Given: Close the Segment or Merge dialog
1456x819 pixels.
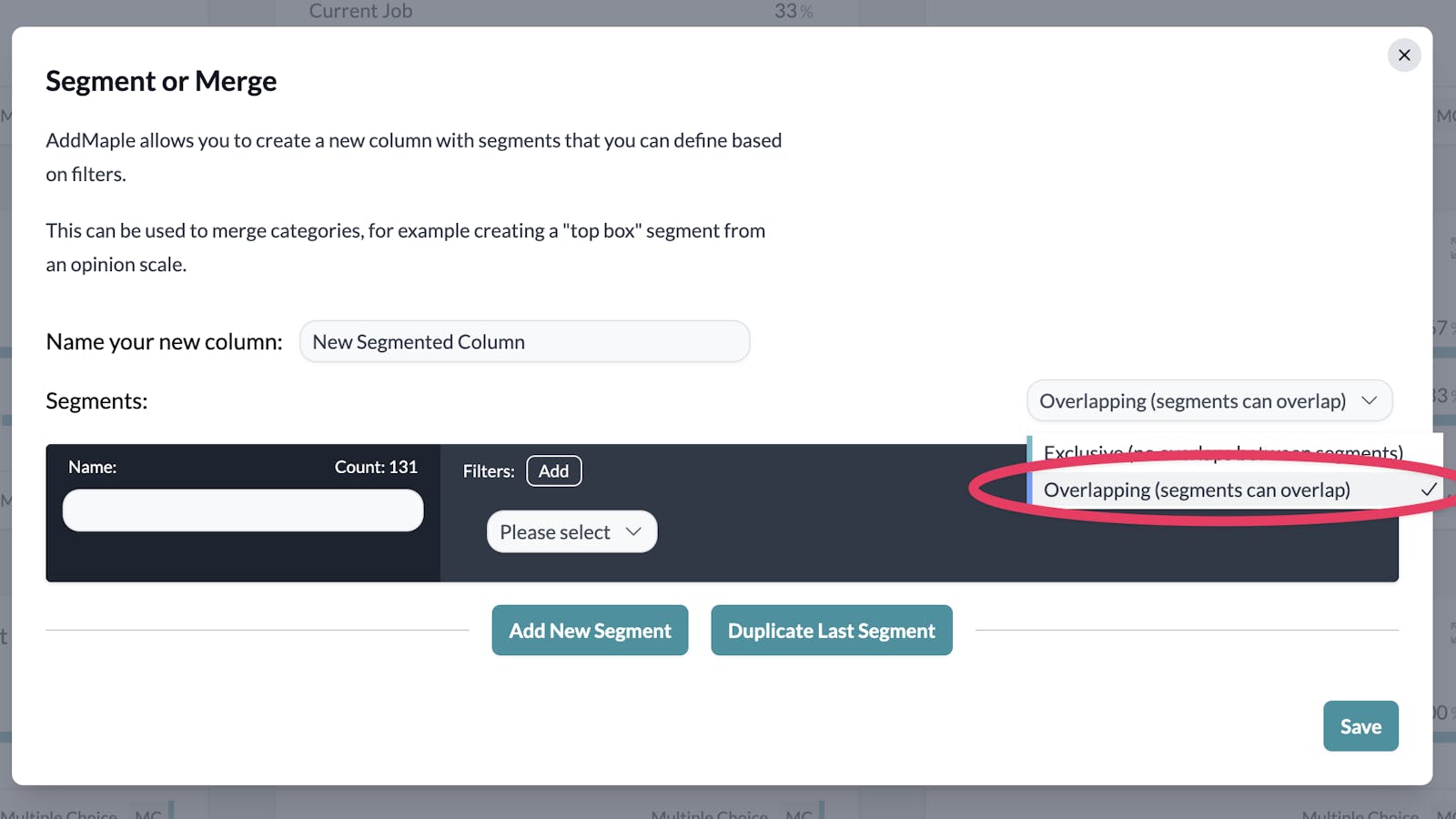Looking at the screenshot, I should (1404, 55).
